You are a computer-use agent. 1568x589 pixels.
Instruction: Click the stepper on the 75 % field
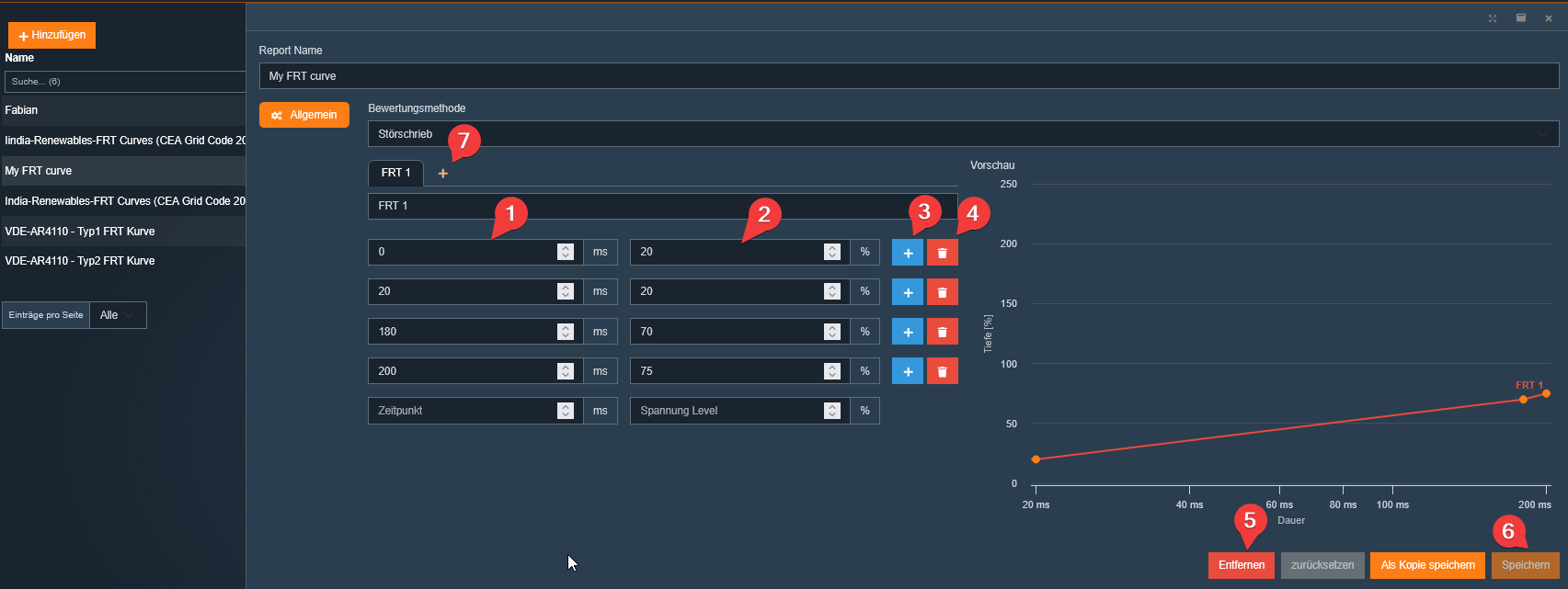pos(832,371)
